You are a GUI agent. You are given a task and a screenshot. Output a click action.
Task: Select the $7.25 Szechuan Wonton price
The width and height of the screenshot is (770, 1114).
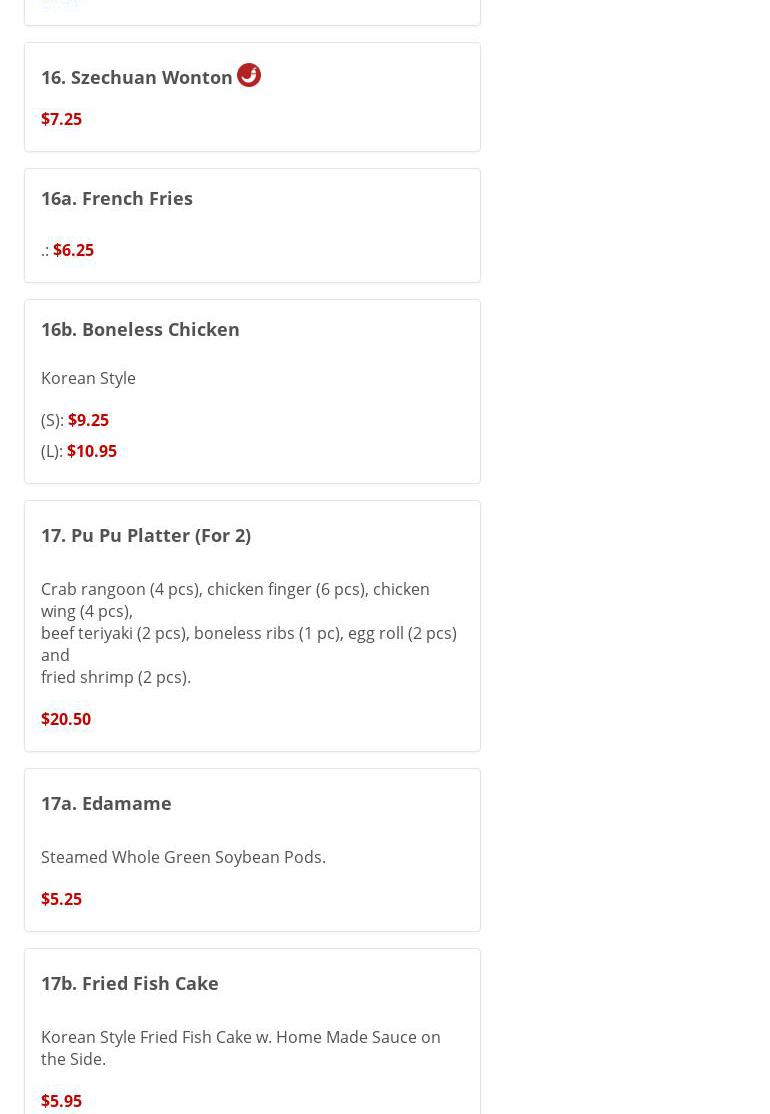point(61,119)
